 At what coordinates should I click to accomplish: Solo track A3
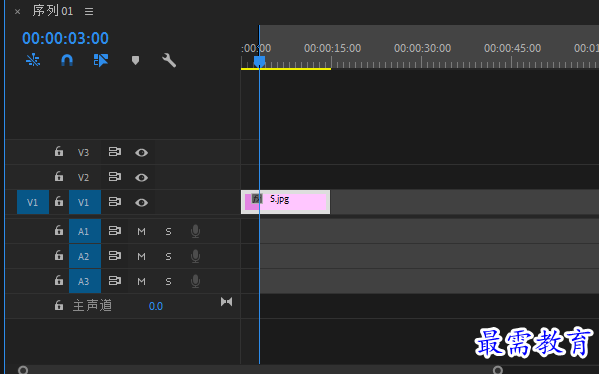pyautogui.click(x=168, y=282)
